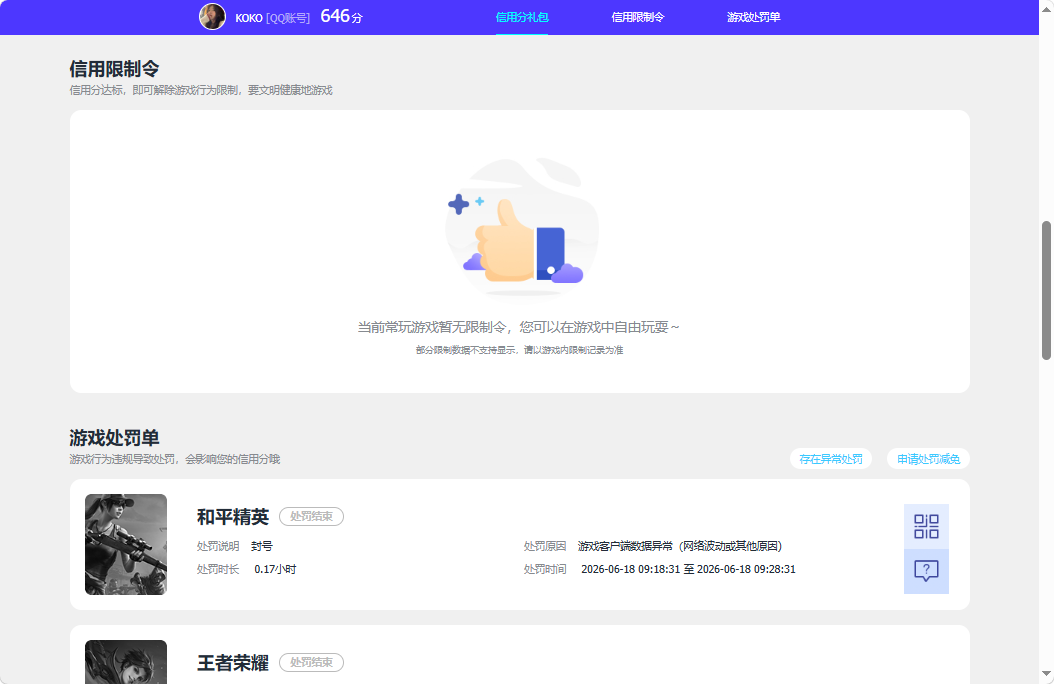Click the 游戏处罚单 section heading
Screen dimensions: 1054x684
pyautogui.click(x=114, y=438)
